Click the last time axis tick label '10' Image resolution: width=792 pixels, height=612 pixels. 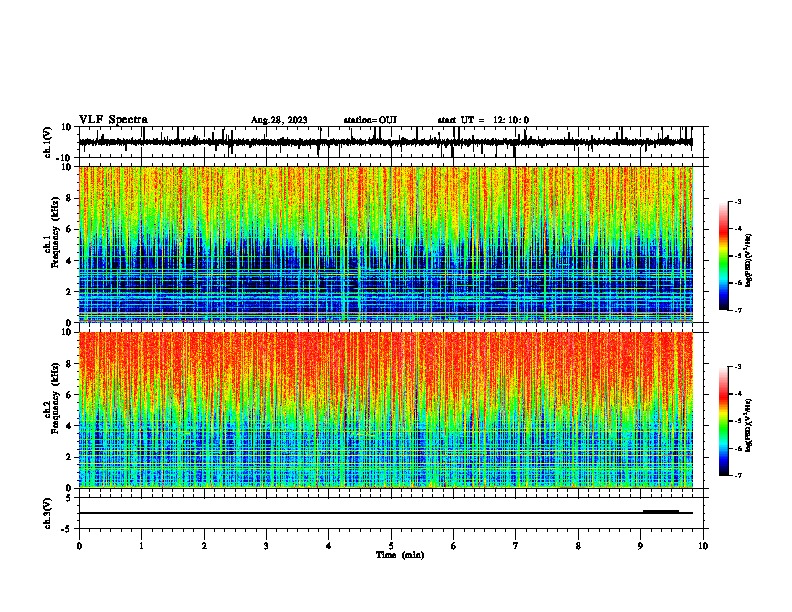[703, 546]
